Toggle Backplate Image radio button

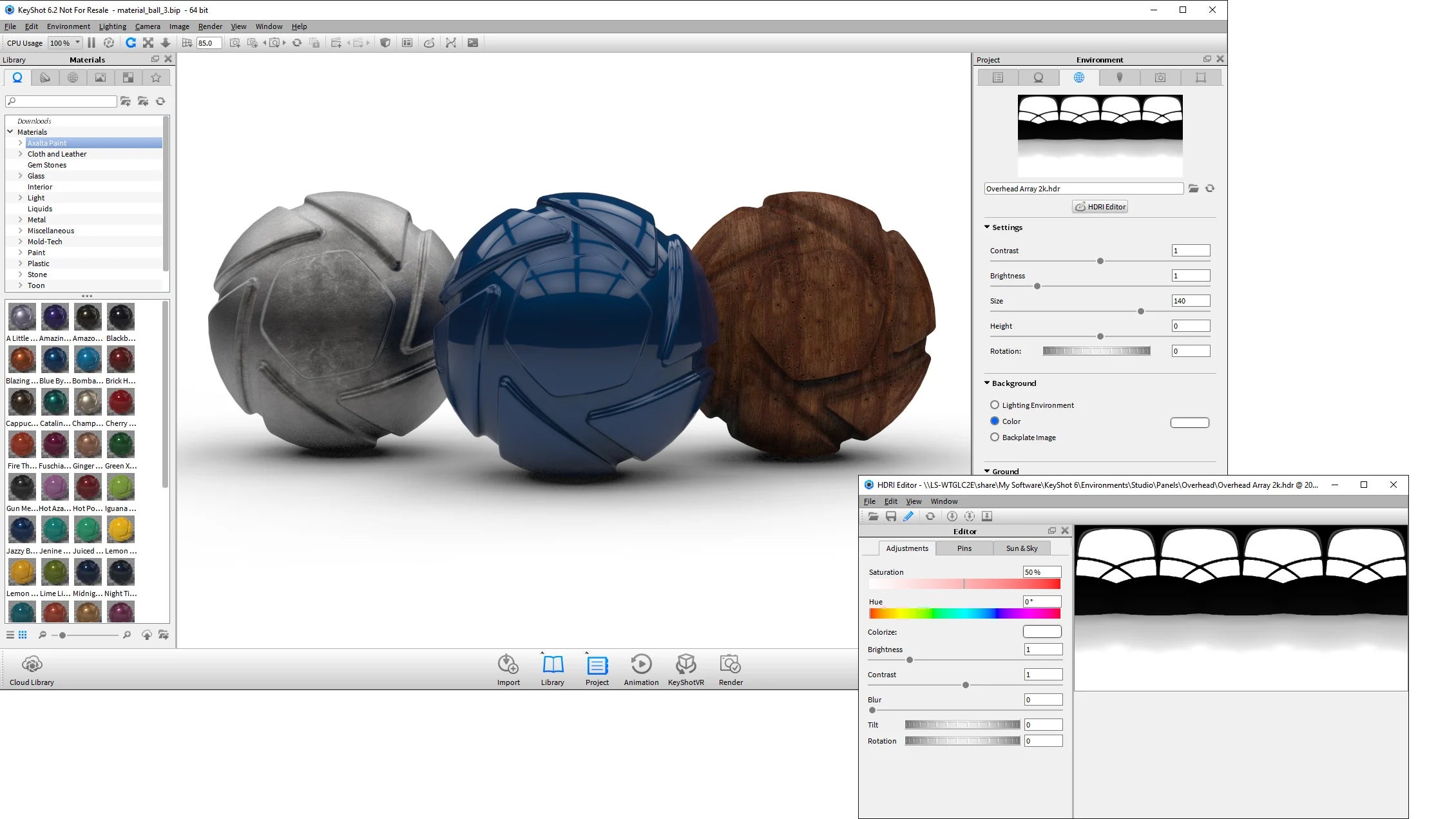click(x=994, y=437)
